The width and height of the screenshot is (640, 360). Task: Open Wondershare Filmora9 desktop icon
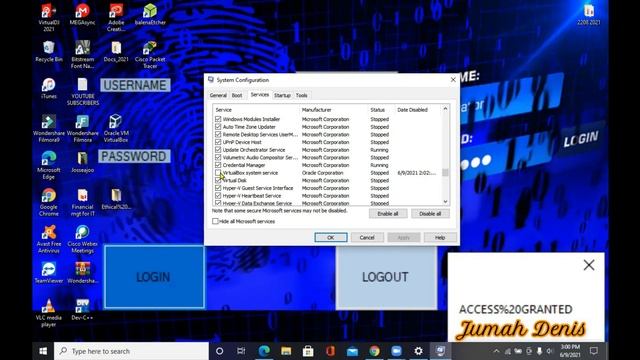49,128
